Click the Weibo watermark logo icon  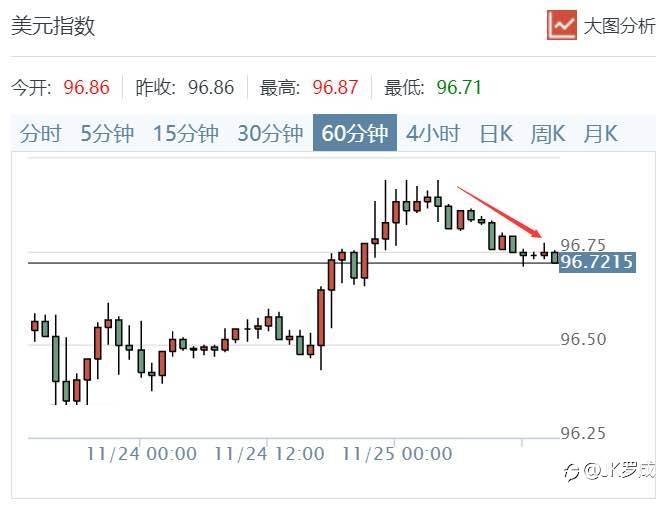[x=572, y=472]
